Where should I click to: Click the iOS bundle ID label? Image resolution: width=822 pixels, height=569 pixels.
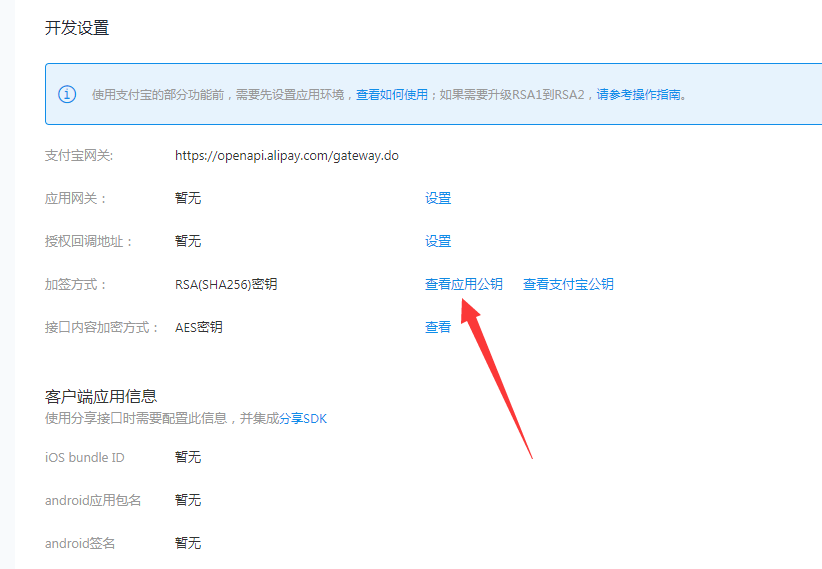click(x=85, y=457)
